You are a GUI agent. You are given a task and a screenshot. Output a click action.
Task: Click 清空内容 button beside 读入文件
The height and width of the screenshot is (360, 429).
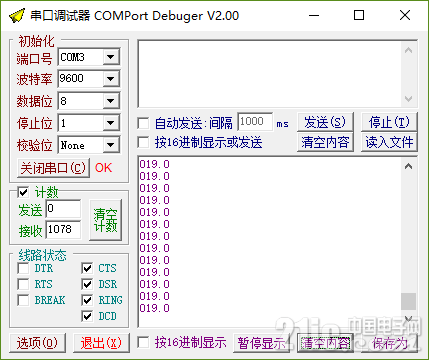tap(325, 142)
